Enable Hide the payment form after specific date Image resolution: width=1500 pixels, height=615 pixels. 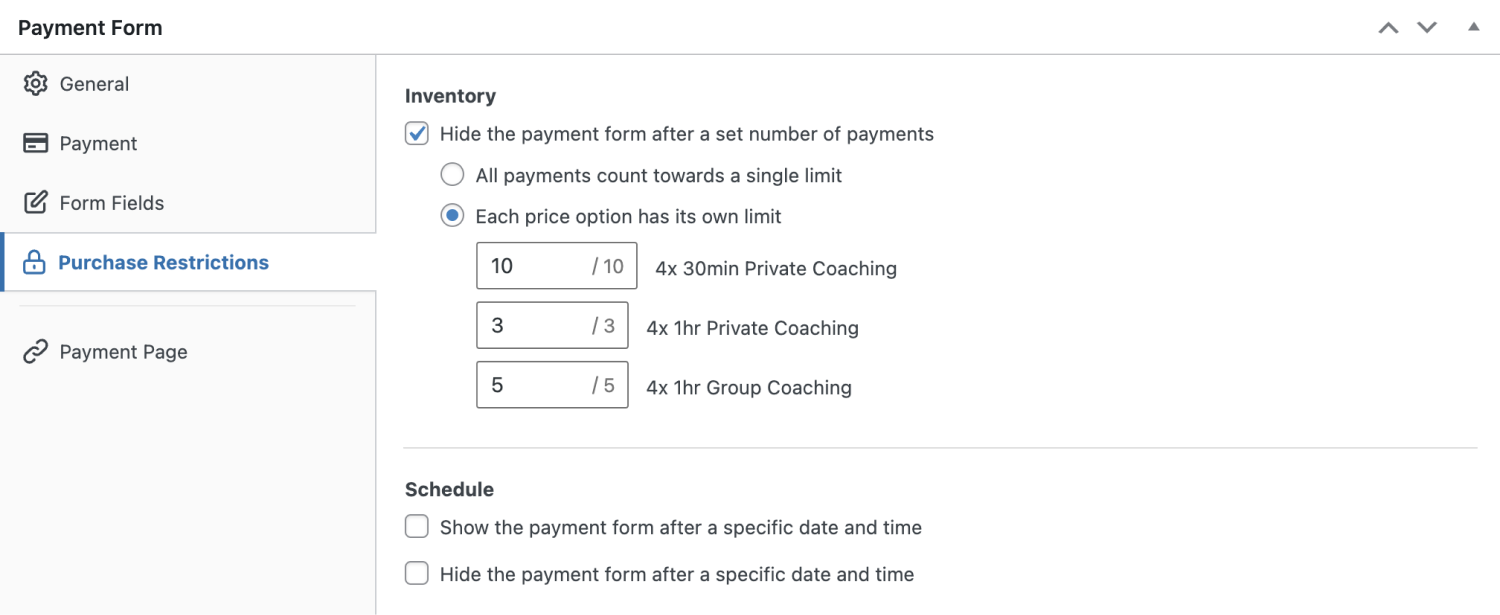click(x=417, y=574)
